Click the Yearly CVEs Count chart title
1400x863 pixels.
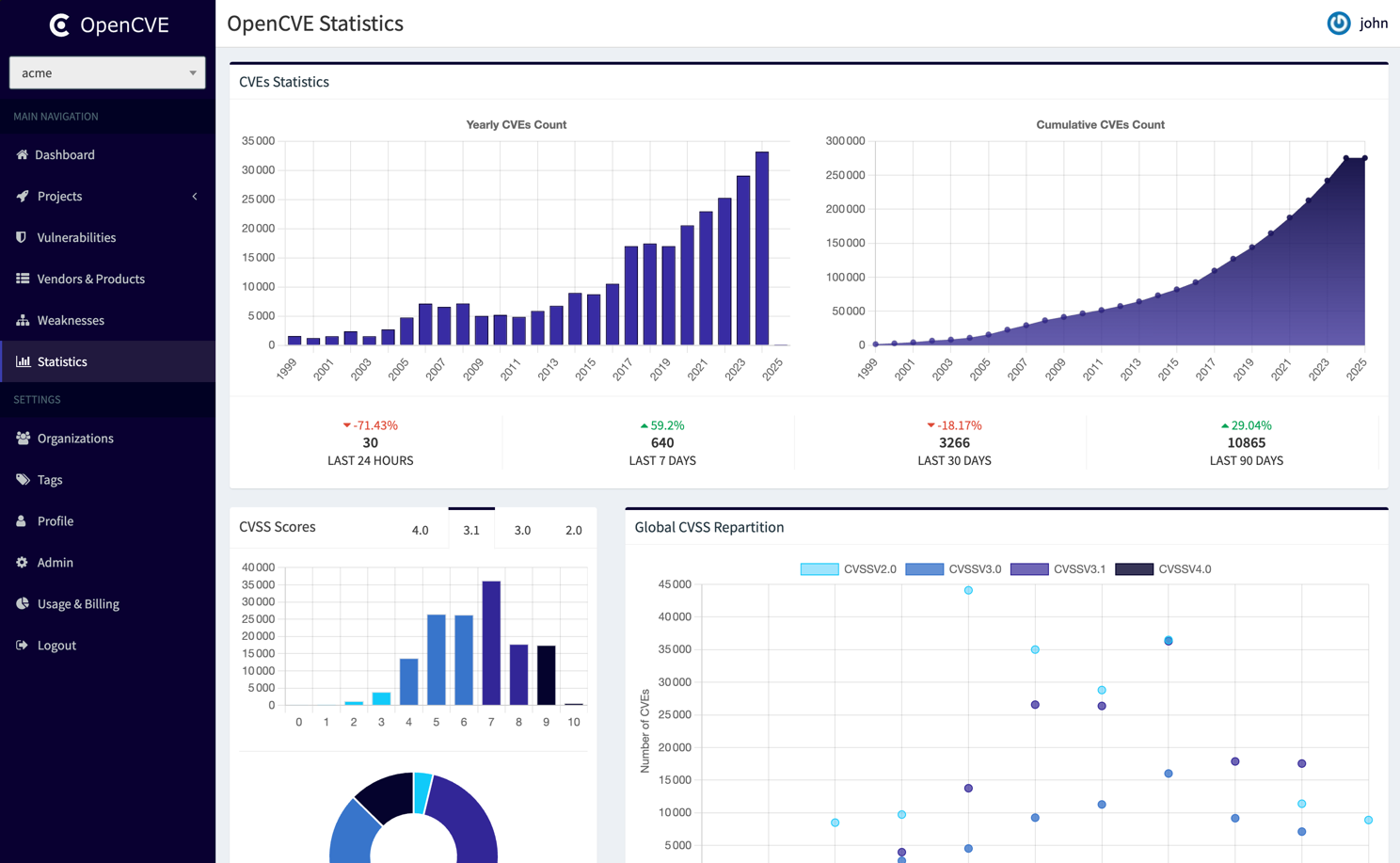517,124
